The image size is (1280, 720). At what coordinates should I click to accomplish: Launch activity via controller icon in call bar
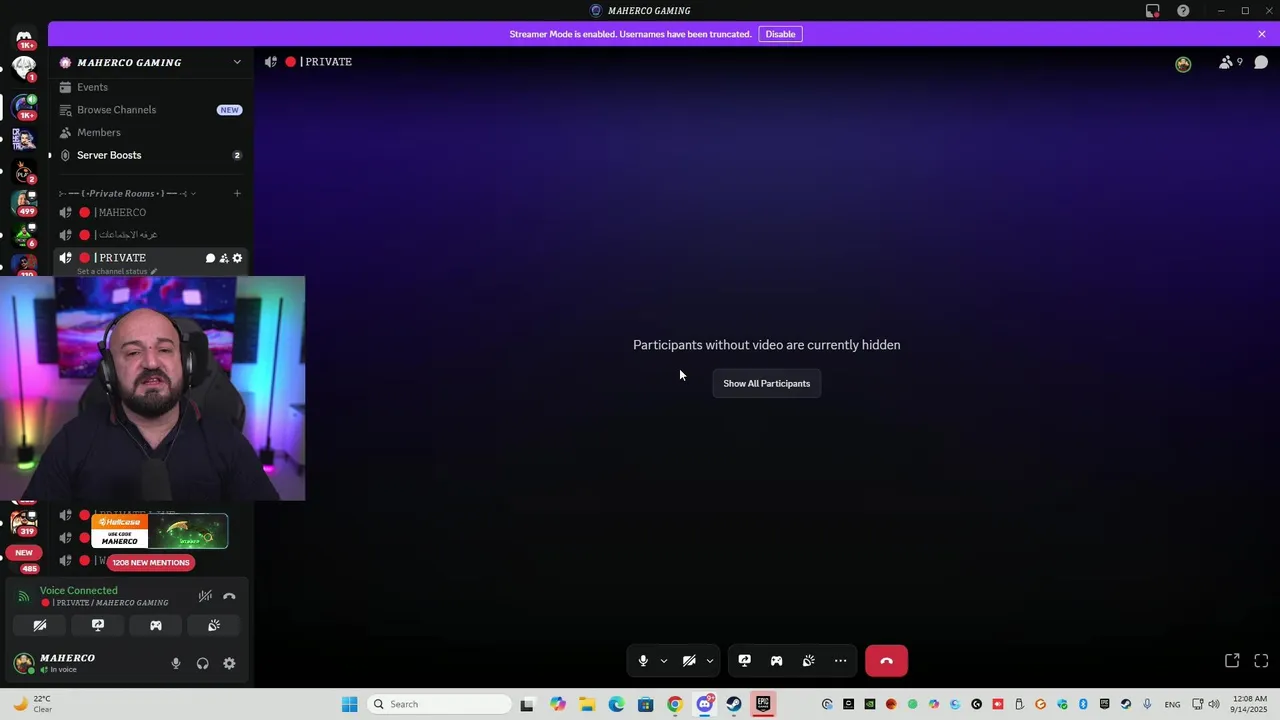pos(776,661)
